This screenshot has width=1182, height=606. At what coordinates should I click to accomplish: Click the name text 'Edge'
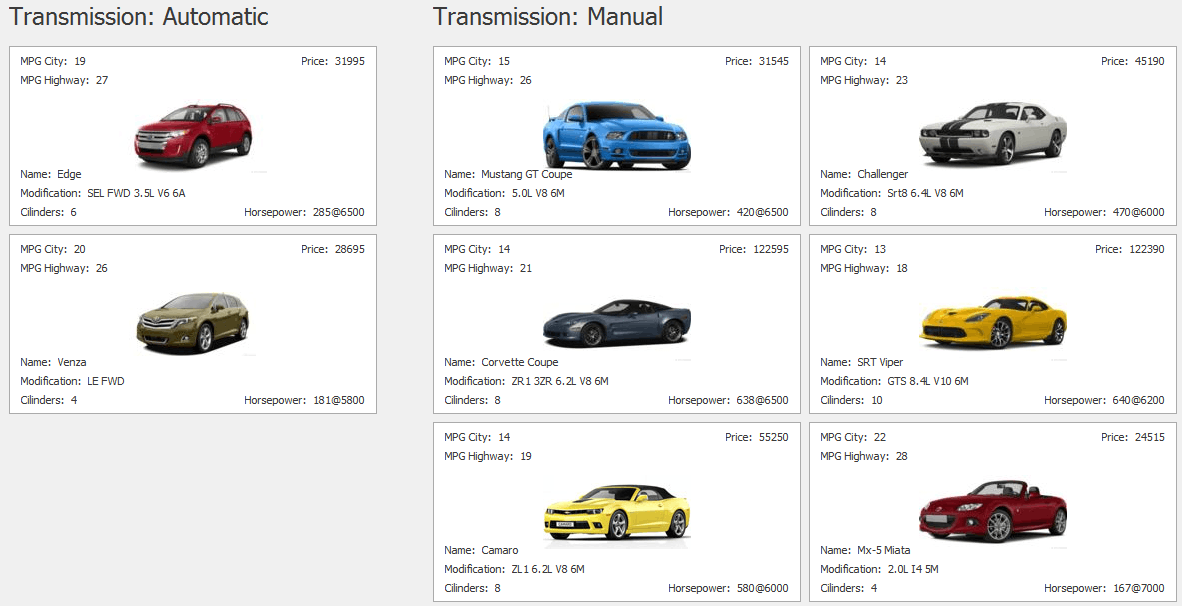(69, 174)
